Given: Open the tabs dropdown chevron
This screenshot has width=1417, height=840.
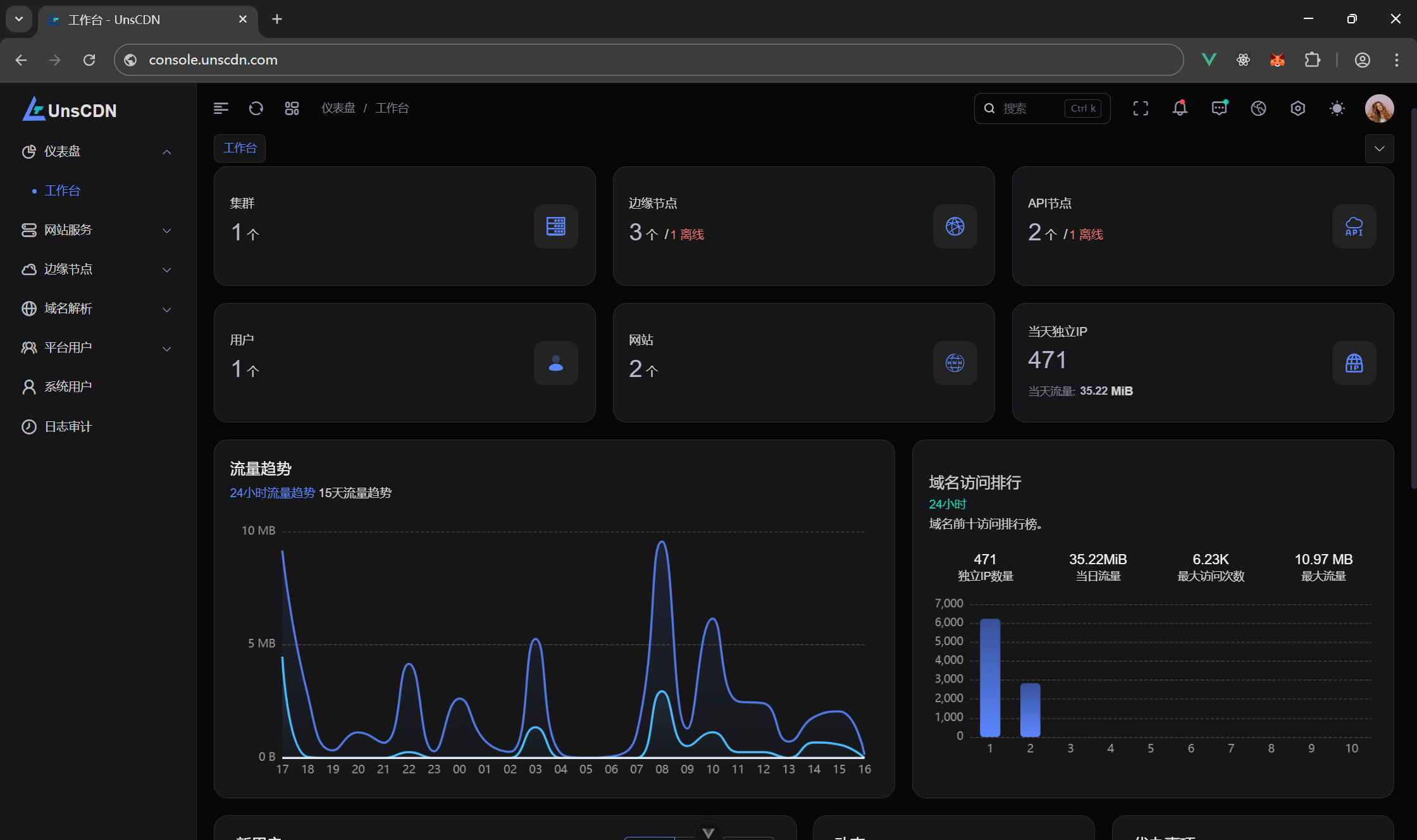Looking at the screenshot, I should (1379, 149).
